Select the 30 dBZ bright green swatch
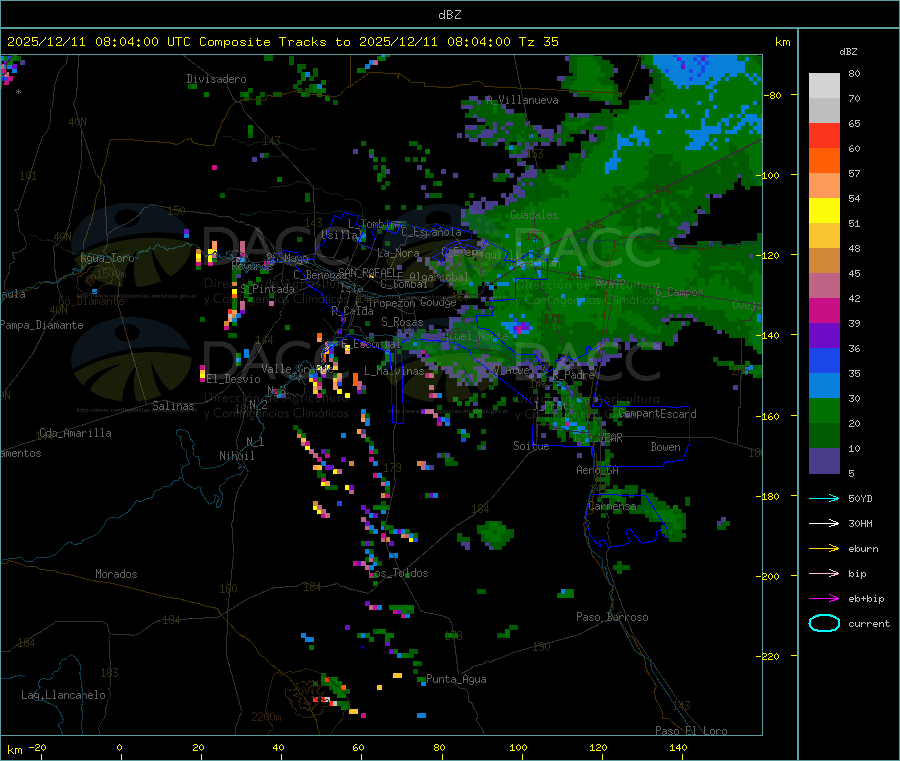 click(824, 410)
